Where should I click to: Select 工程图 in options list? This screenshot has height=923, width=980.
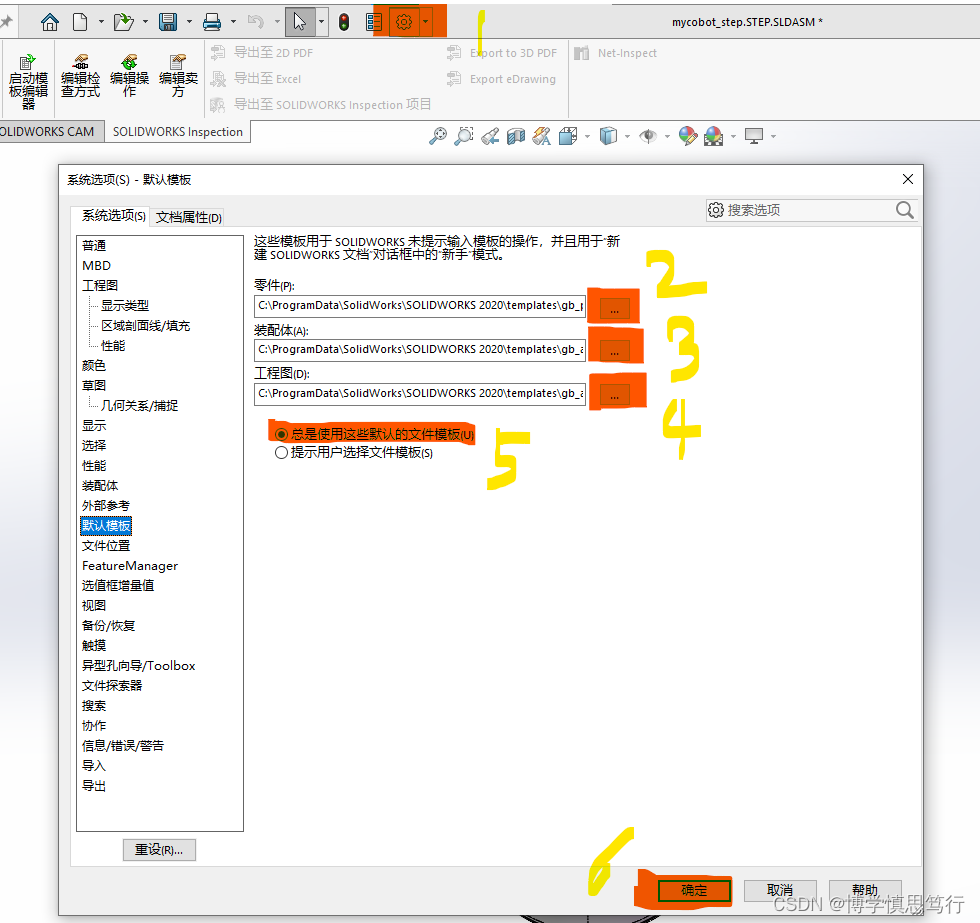point(100,286)
